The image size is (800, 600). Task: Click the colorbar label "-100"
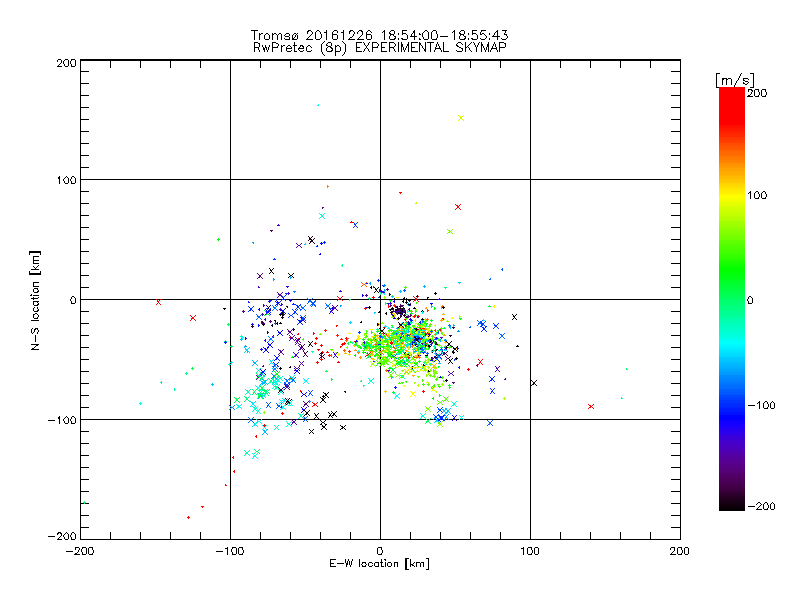(x=761, y=405)
